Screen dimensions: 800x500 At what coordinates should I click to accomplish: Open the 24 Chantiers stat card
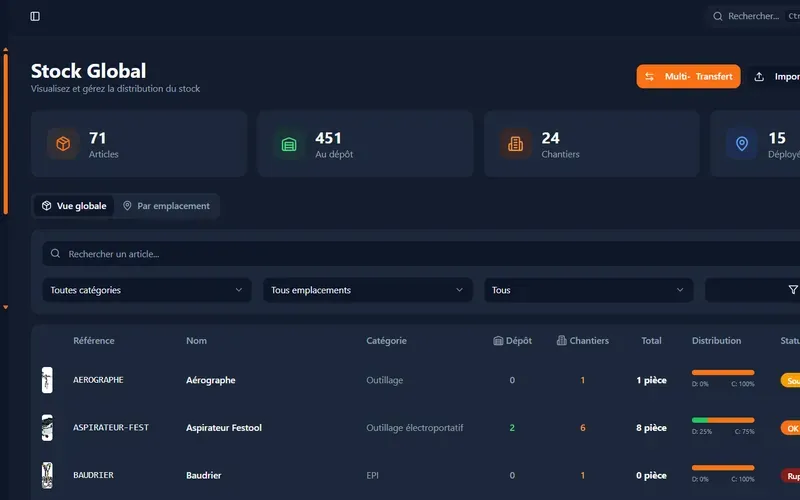pos(591,144)
